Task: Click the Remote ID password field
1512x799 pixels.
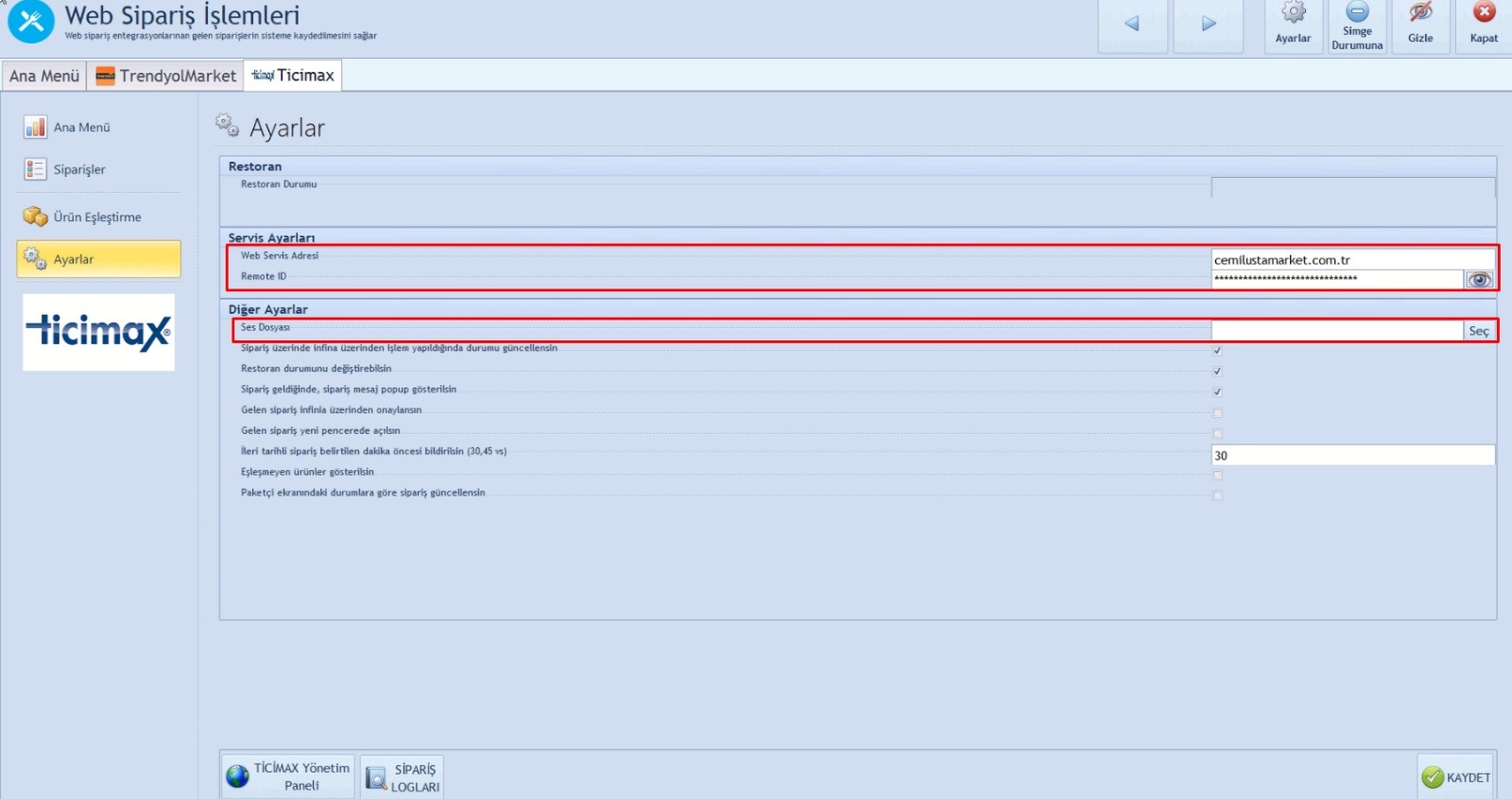Action: [1337, 279]
